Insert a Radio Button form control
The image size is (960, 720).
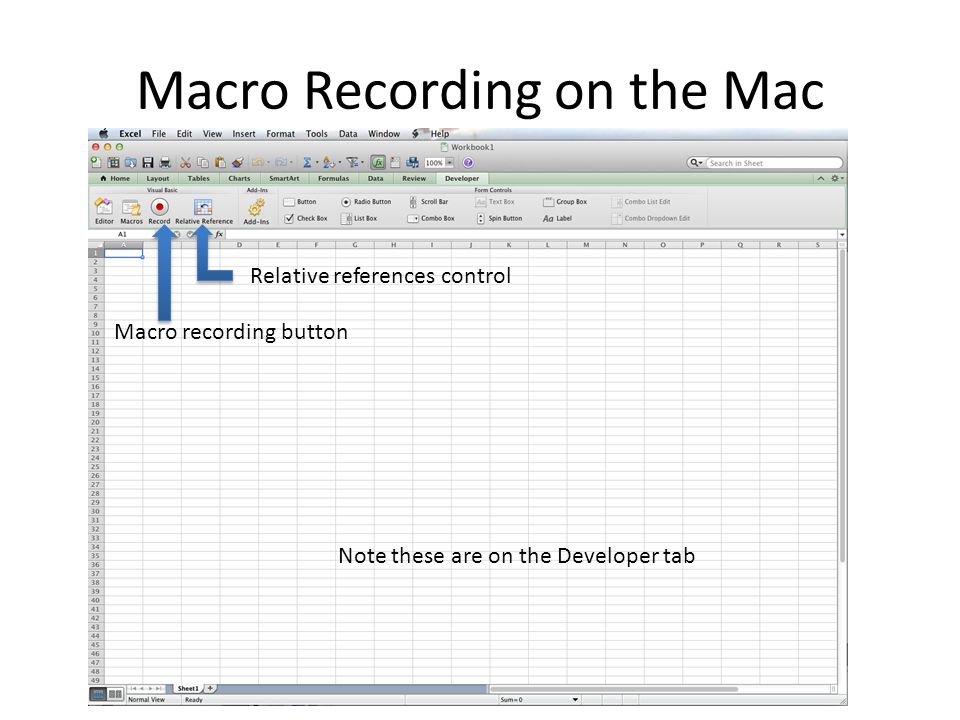[x=366, y=201]
